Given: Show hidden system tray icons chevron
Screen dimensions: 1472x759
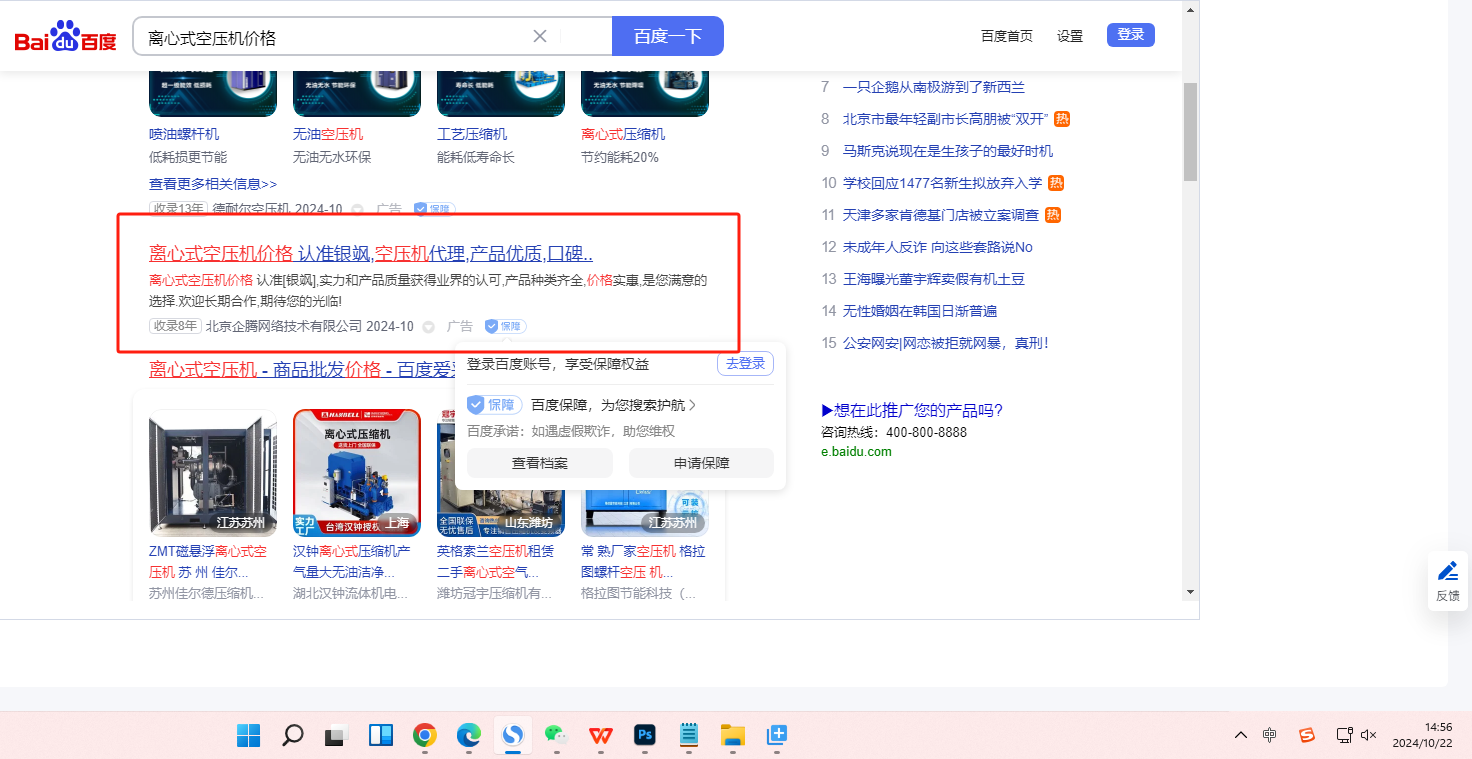Looking at the screenshot, I should pos(1241,736).
